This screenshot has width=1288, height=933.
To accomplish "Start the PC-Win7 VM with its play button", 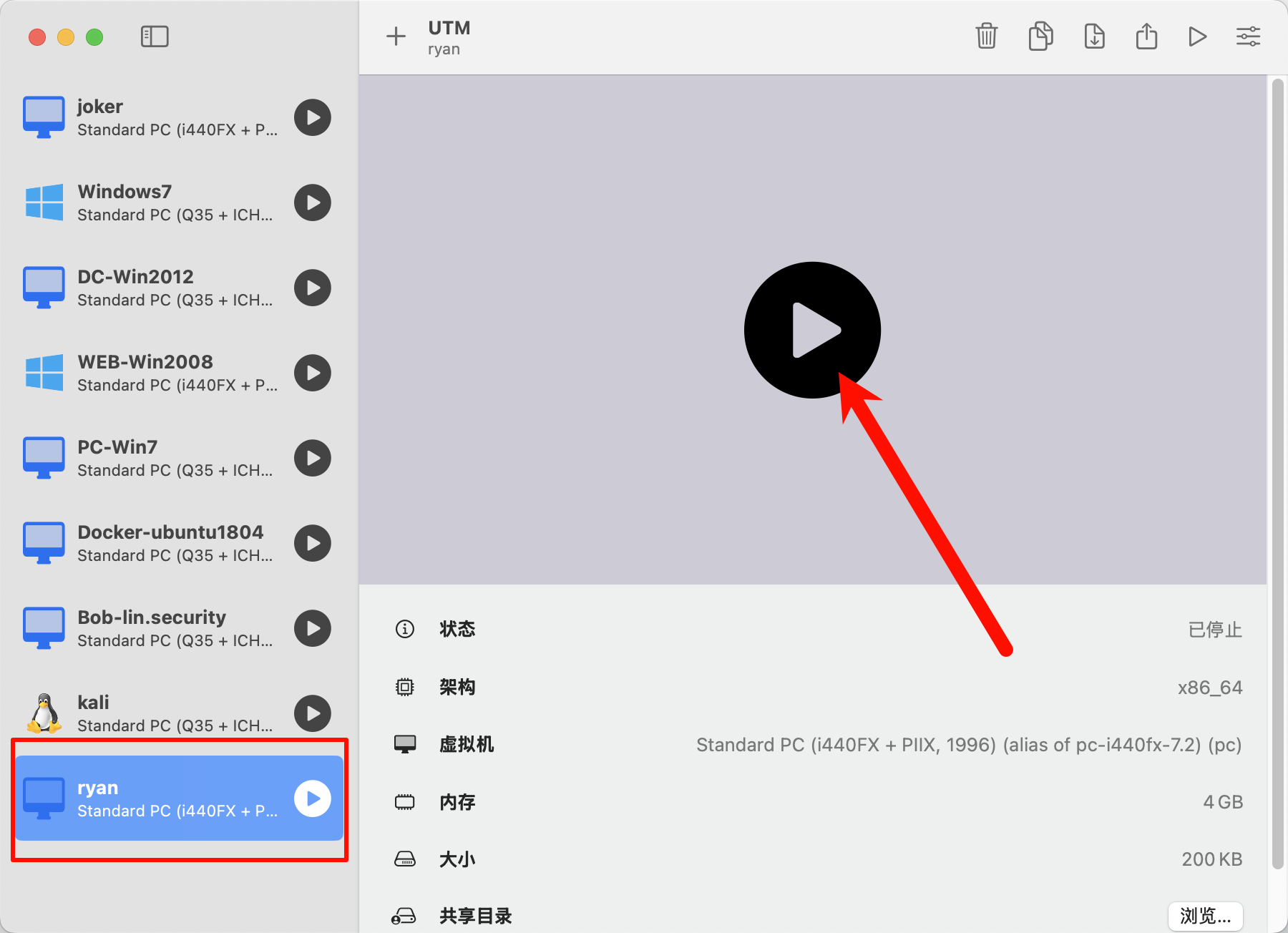I will 313,458.
